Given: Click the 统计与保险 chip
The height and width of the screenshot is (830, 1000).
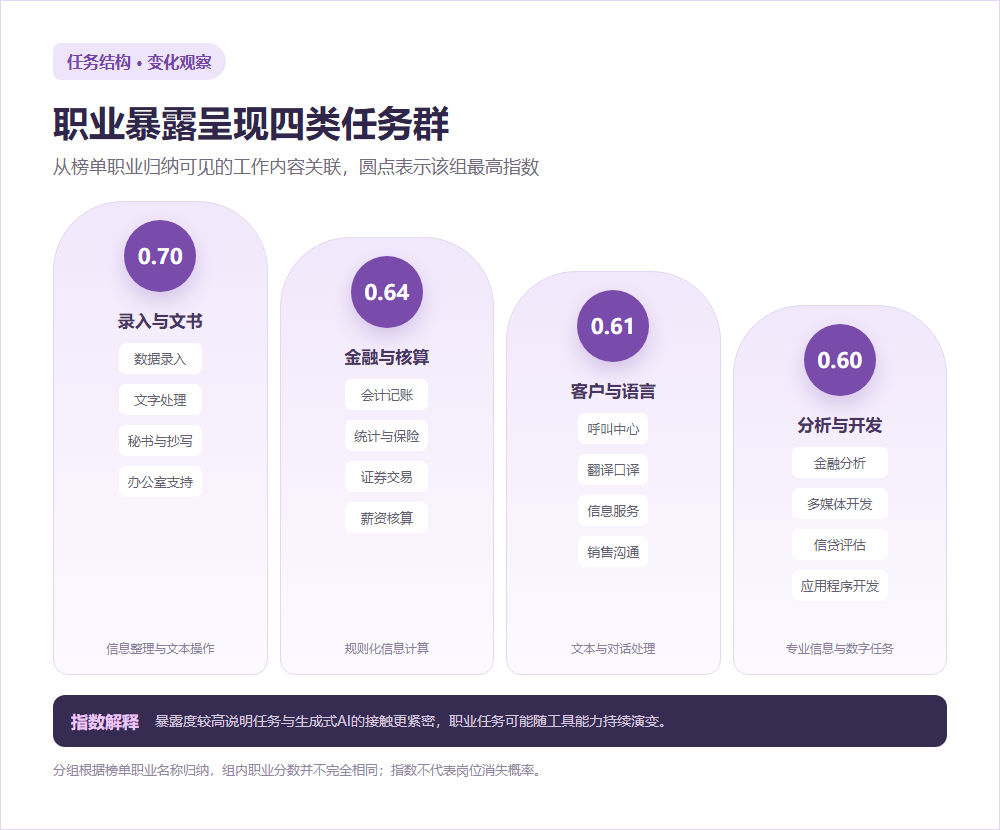Looking at the screenshot, I should pos(386,436).
